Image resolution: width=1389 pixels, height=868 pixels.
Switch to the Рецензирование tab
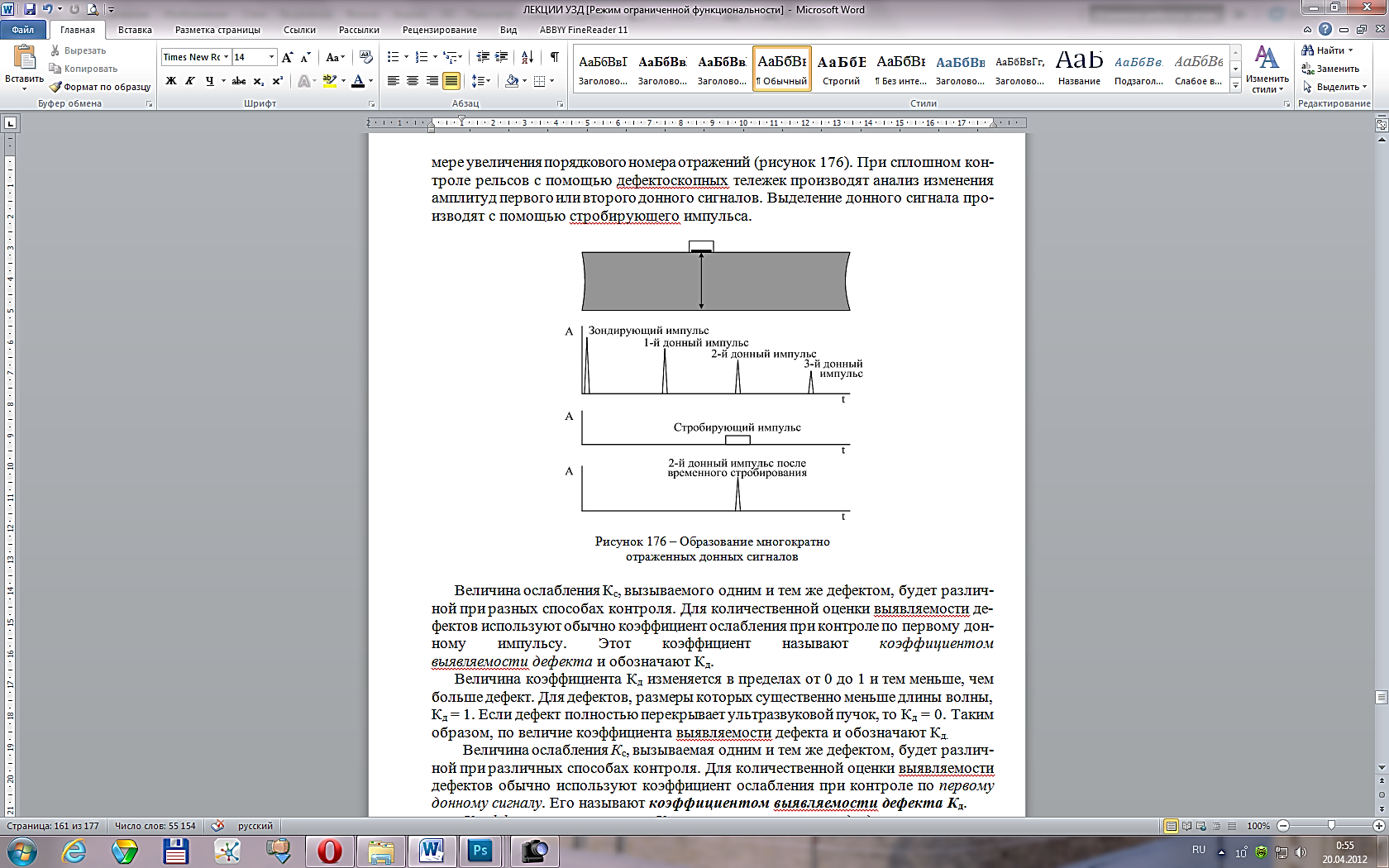[x=439, y=30]
